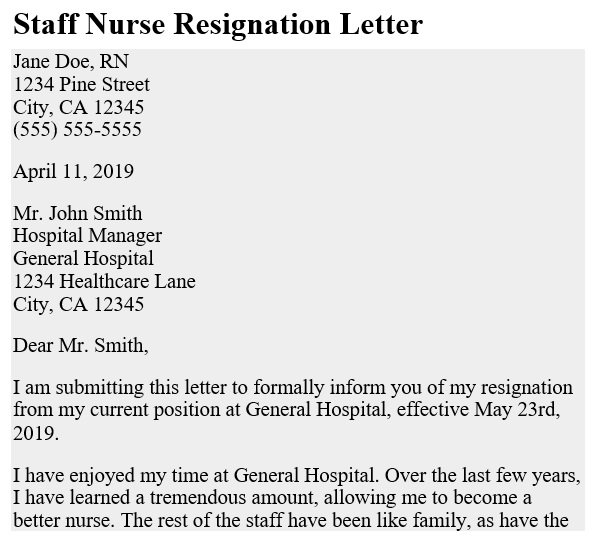
Task: Click the sender name Jane Doe, RN
Action: coord(71,61)
